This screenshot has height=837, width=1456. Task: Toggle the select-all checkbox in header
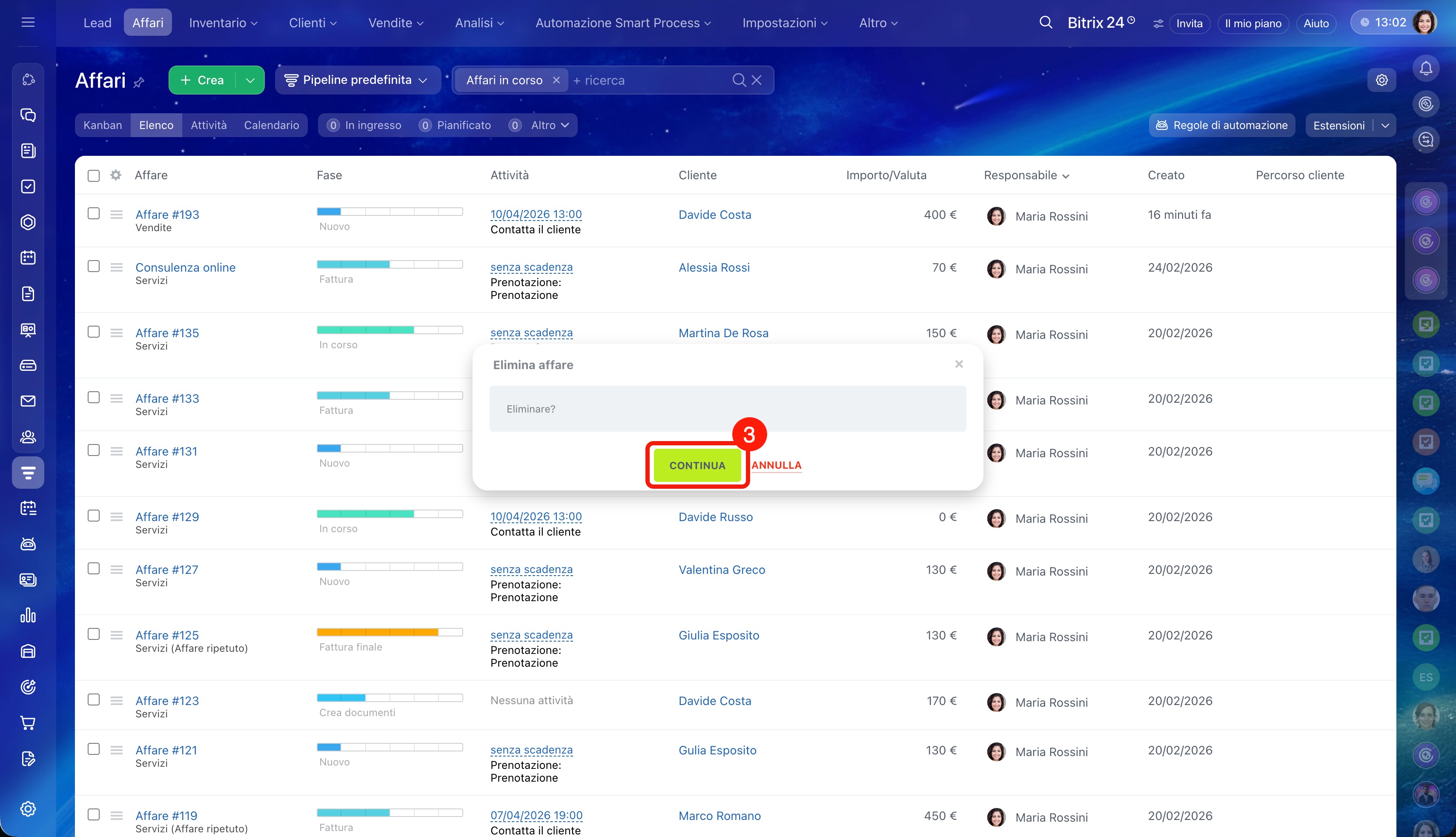pyautogui.click(x=93, y=175)
